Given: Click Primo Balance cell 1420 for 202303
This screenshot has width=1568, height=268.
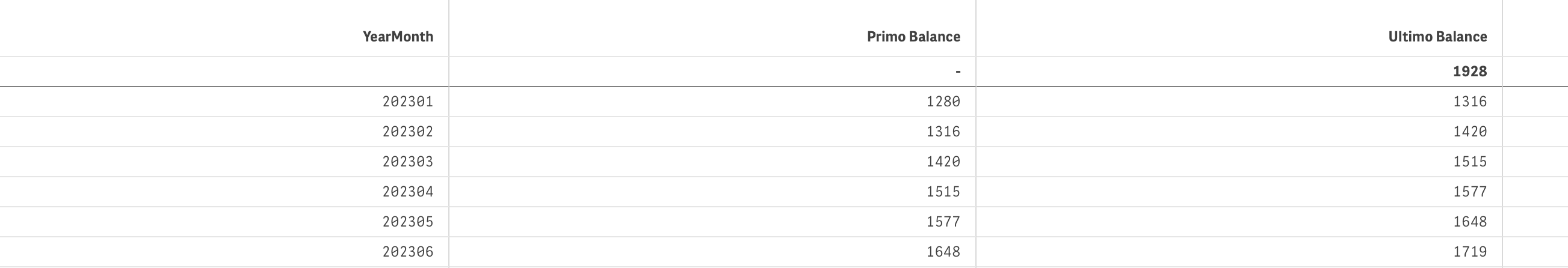Looking at the screenshot, I should coord(943,162).
